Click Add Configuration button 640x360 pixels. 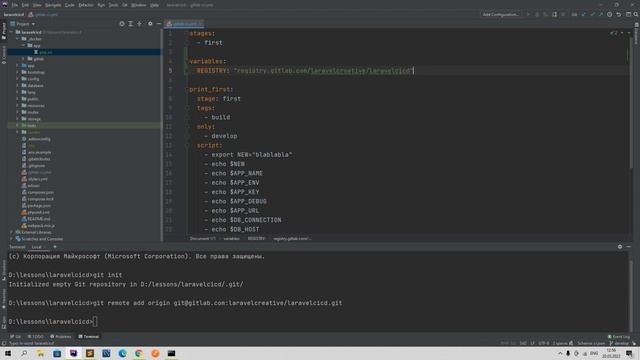pyautogui.click(x=500, y=14)
